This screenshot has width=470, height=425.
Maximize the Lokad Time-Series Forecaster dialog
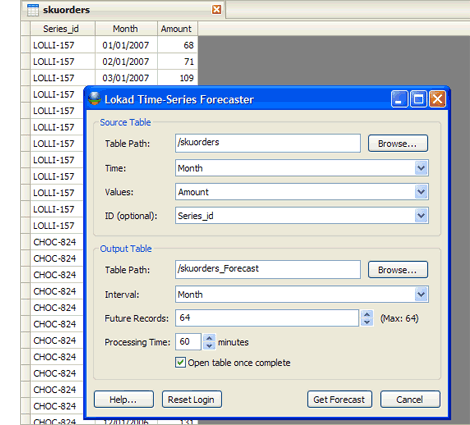(418, 99)
